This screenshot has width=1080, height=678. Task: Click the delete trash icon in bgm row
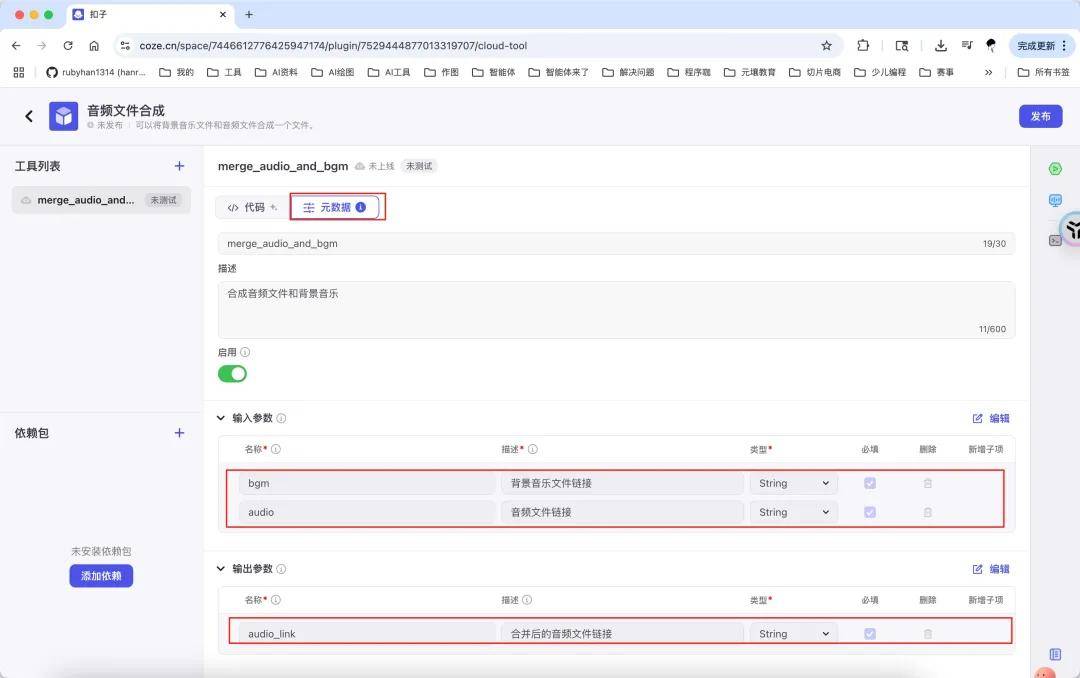point(927,483)
